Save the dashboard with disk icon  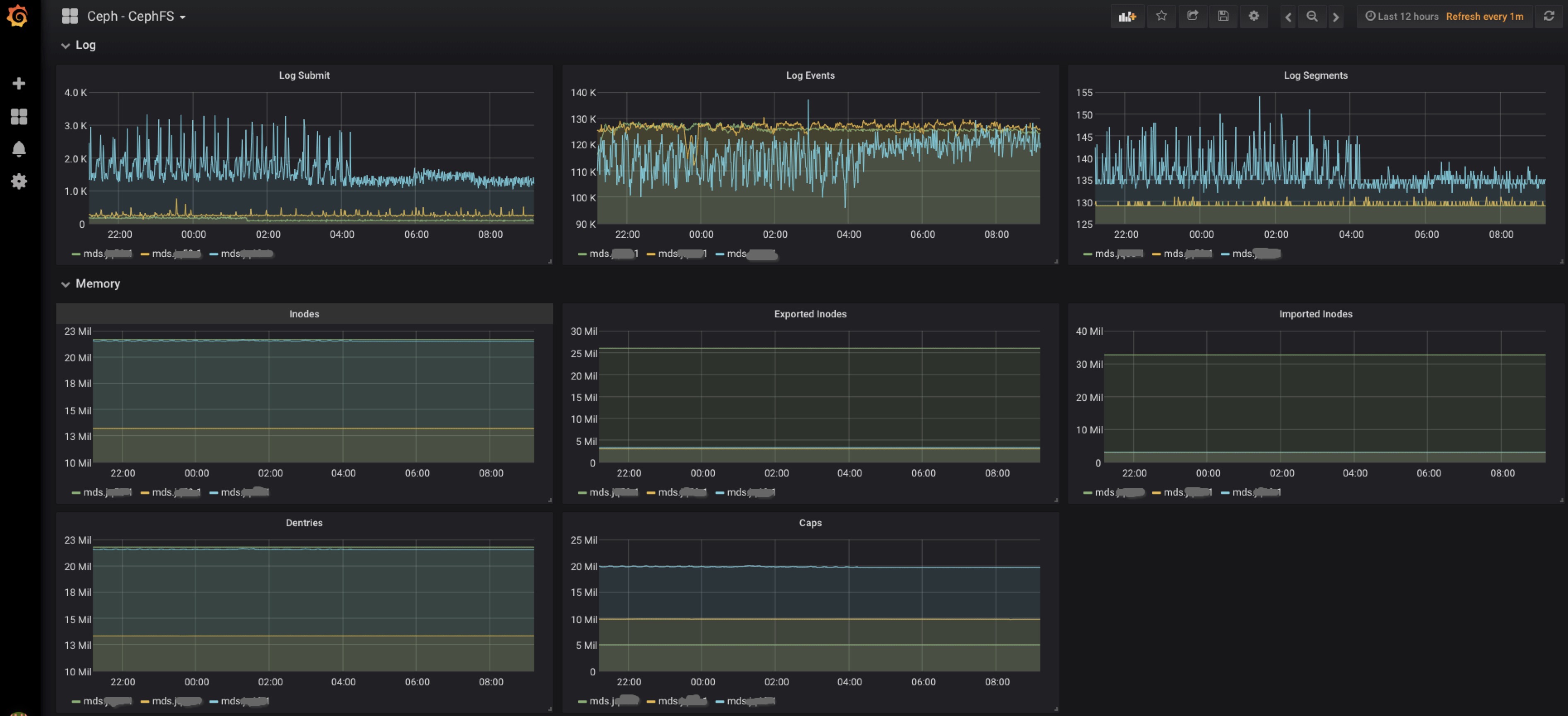1223,17
